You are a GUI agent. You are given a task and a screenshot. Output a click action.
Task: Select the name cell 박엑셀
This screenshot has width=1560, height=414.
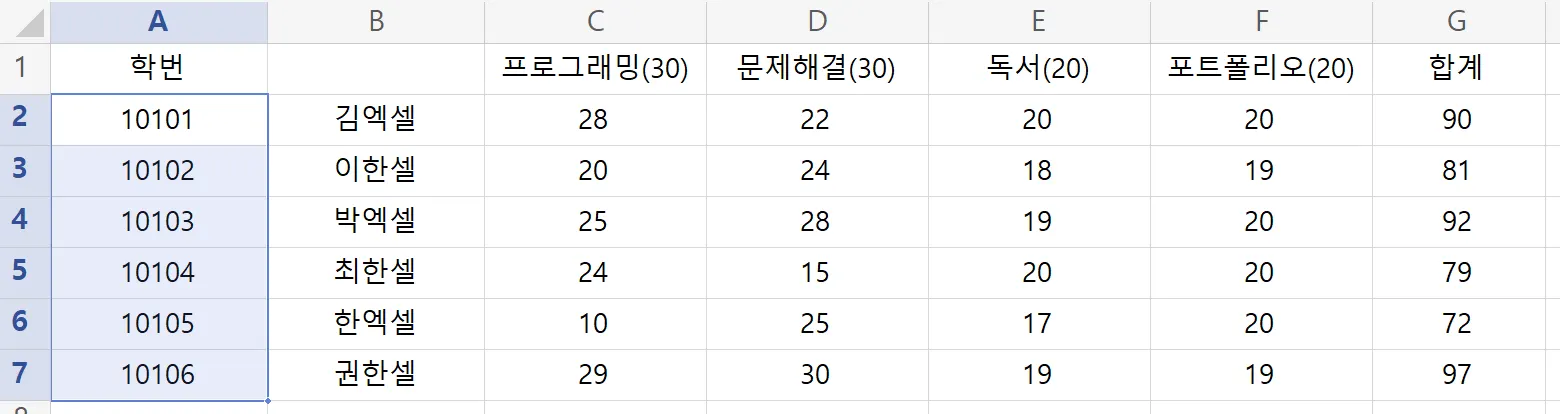pyautogui.click(x=376, y=221)
